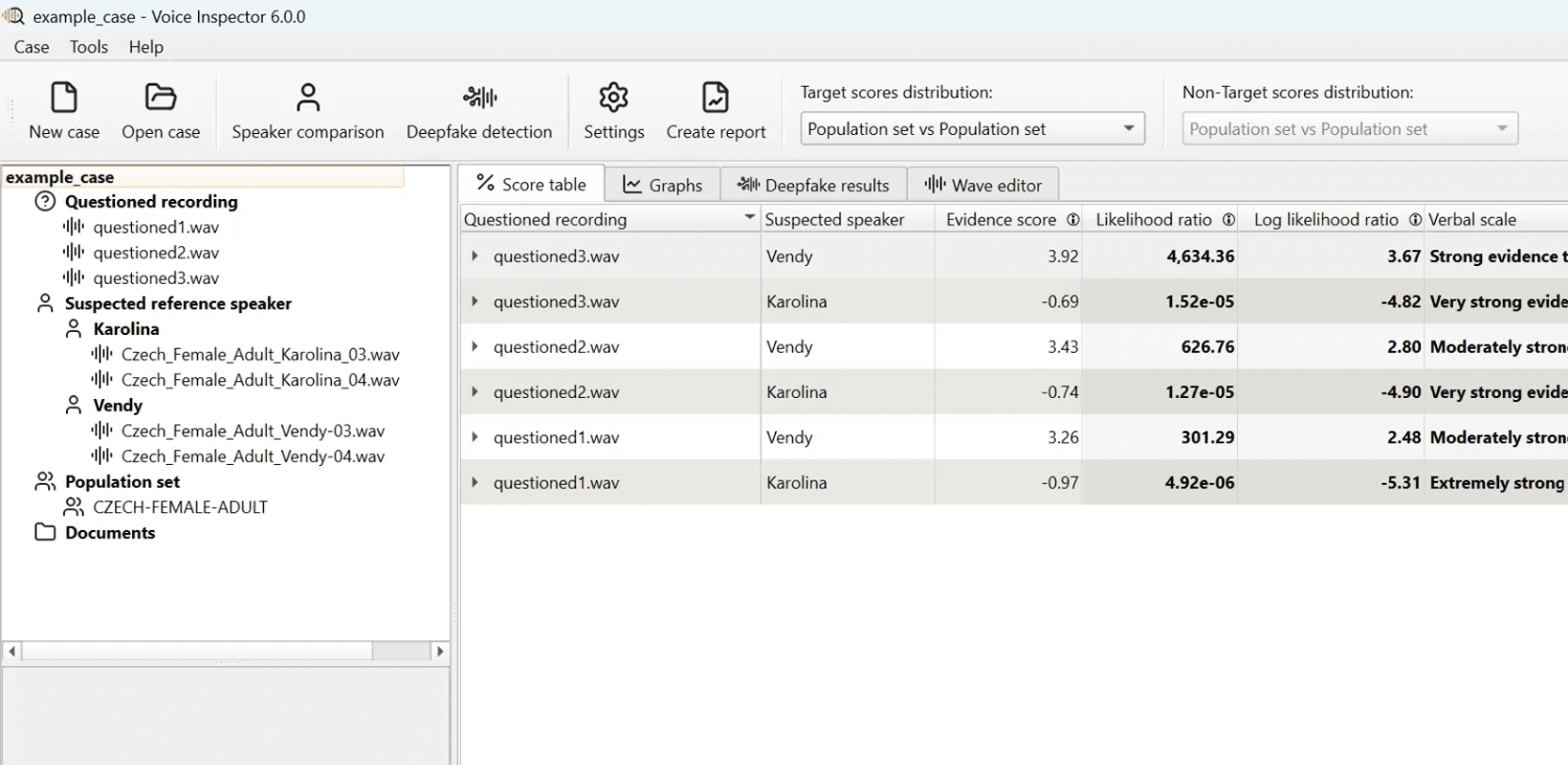
Task: Open Questioned recording column filter arrow
Action: point(749,218)
